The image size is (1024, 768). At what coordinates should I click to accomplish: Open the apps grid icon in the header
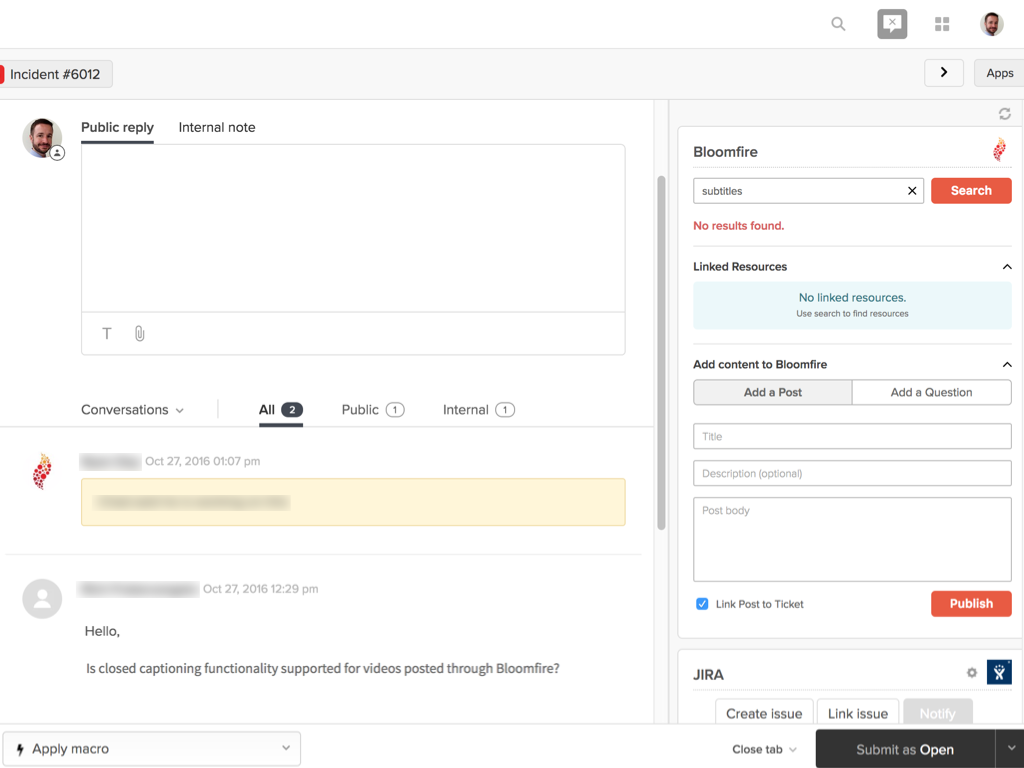(942, 23)
